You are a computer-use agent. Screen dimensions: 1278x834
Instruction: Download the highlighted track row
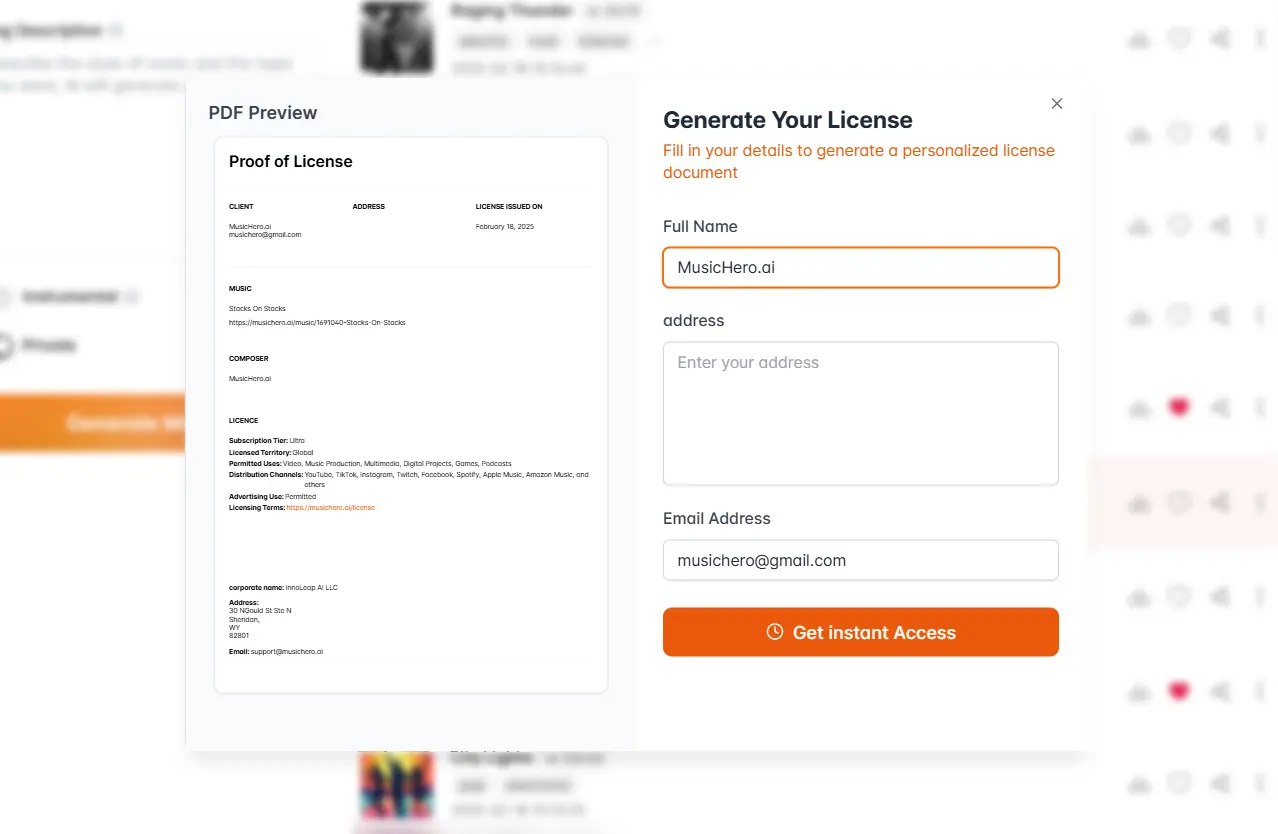point(1139,503)
